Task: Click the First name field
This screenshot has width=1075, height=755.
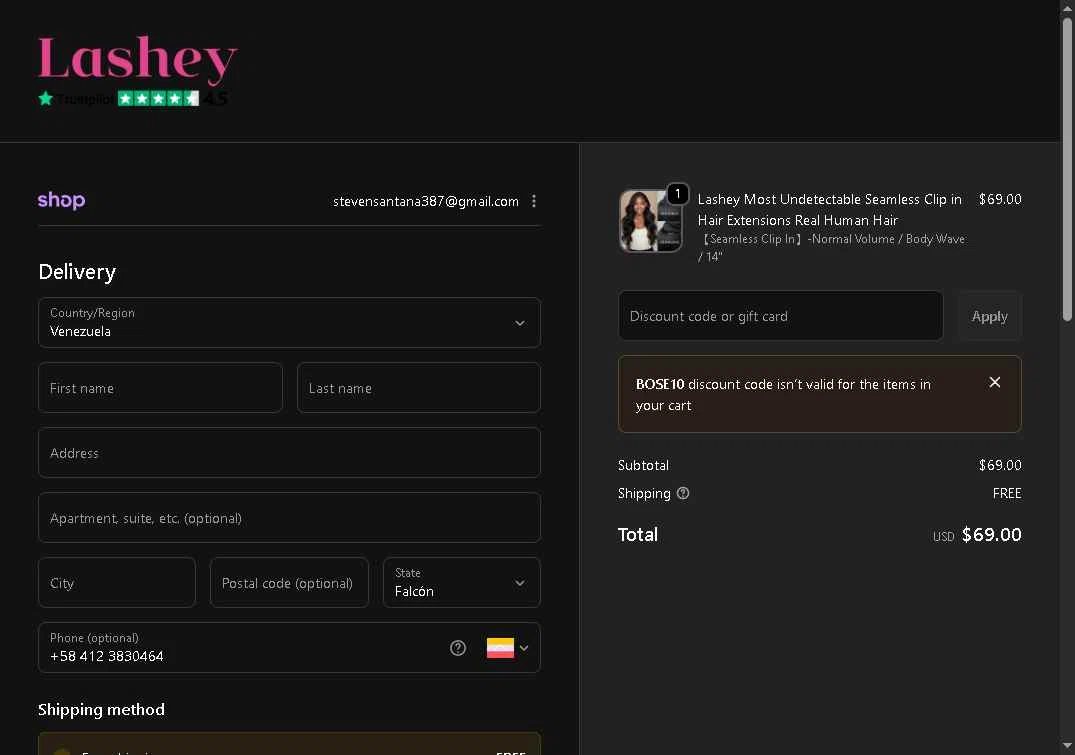Action: point(160,387)
